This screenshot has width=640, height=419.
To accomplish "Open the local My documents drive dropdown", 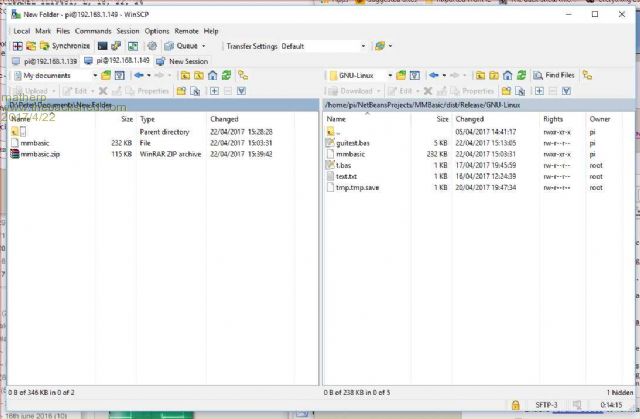I will click(56, 75).
